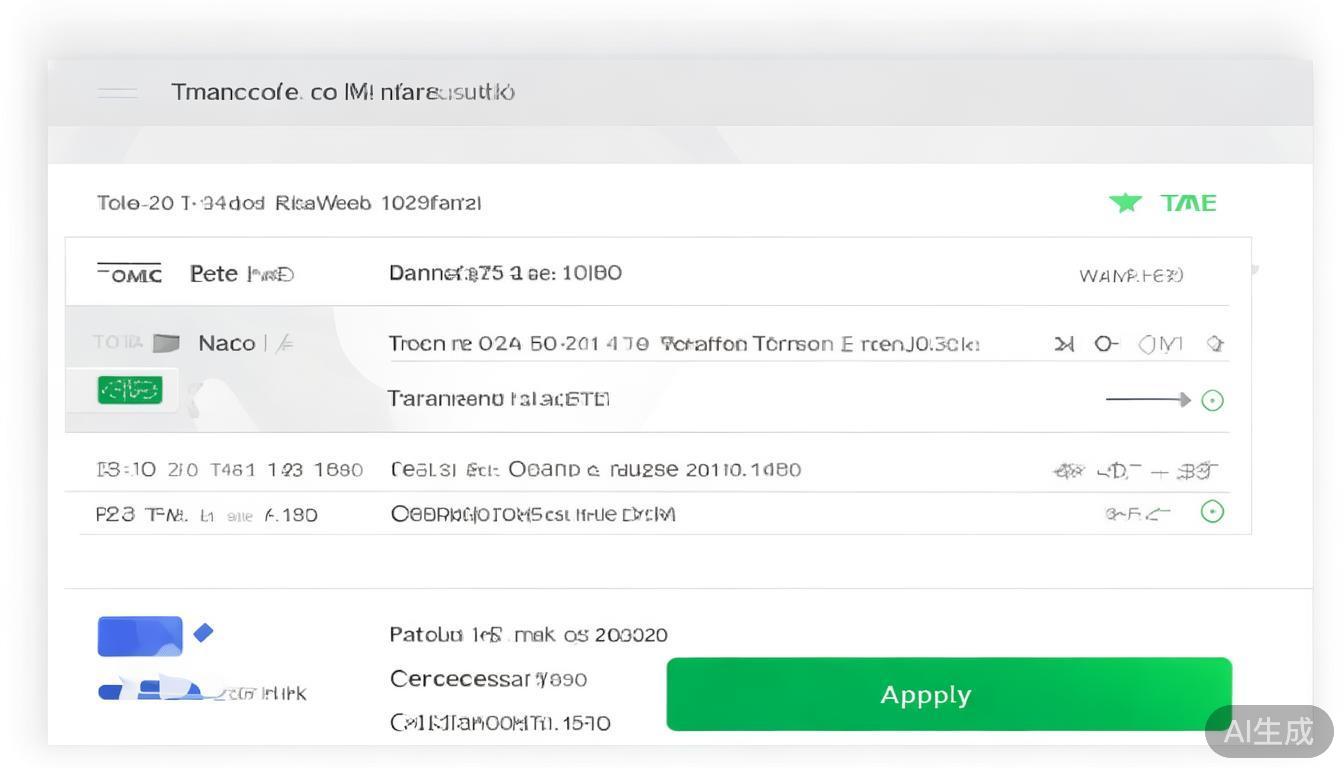The height and width of the screenshot is (768, 1344).
Task: Click the rightmost icon in the Naco row
Action: (x=1215, y=344)
